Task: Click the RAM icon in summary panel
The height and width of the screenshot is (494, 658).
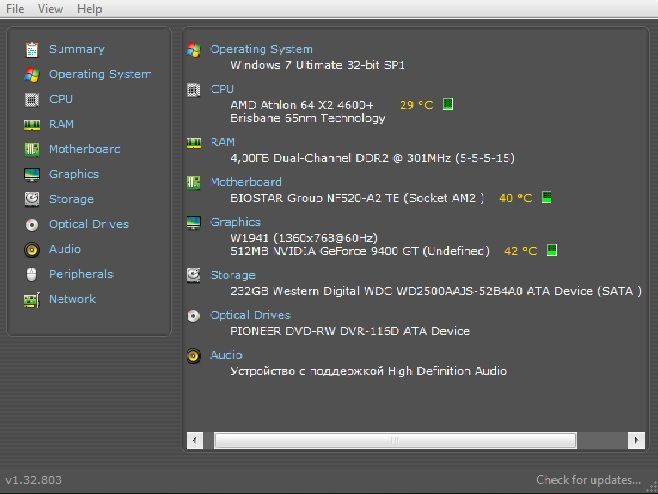Action: tap(194, 143)
